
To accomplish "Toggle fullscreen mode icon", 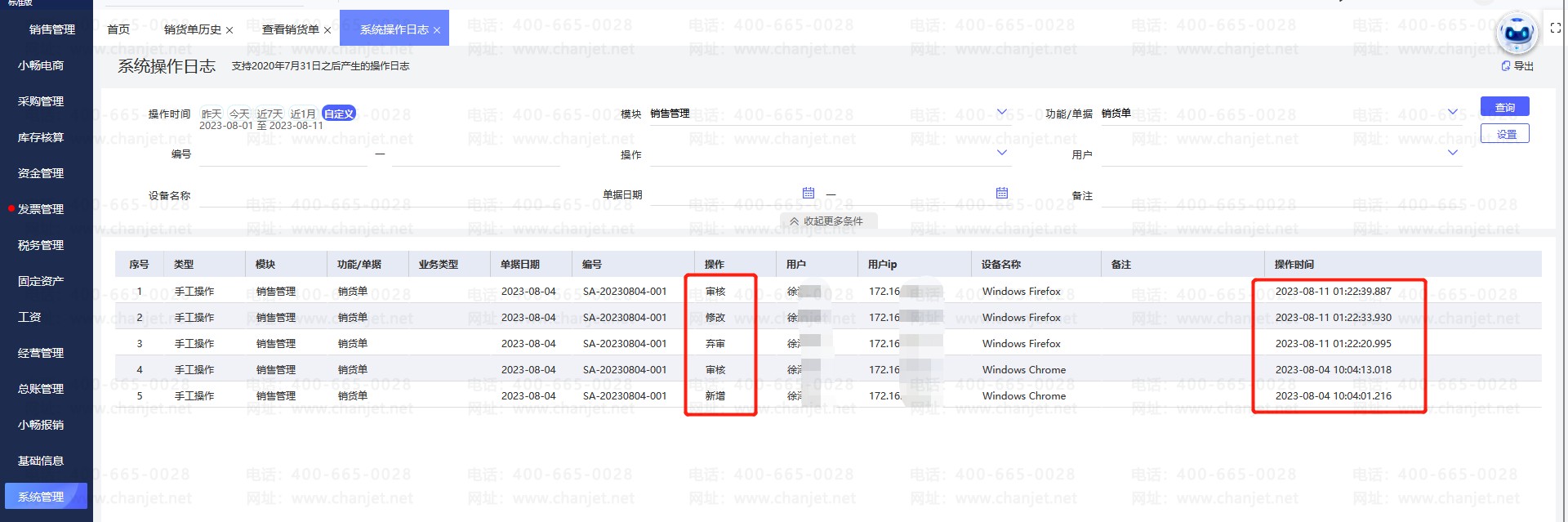I will coord(1555,28).
